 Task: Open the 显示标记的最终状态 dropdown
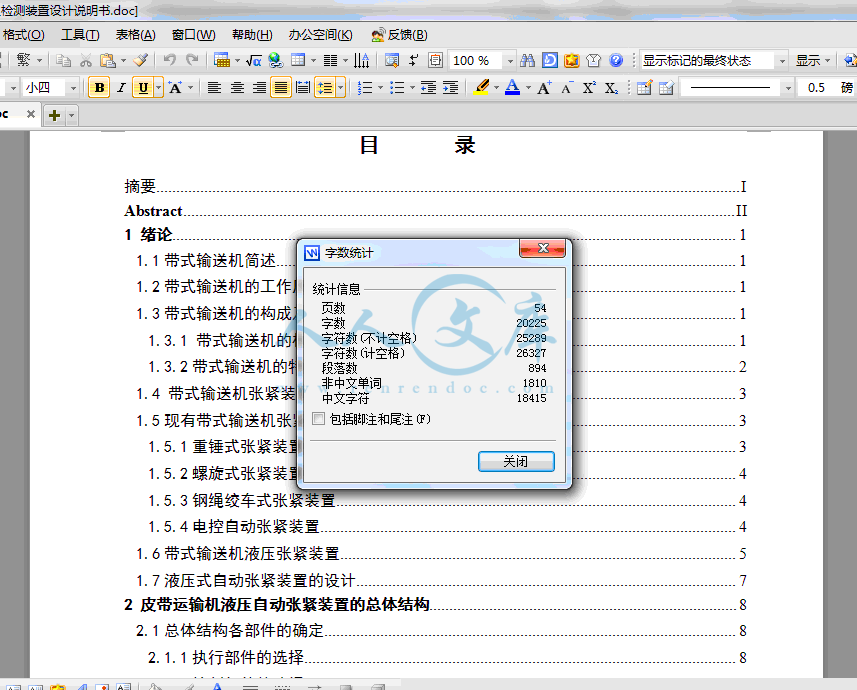tap(782, 61)
